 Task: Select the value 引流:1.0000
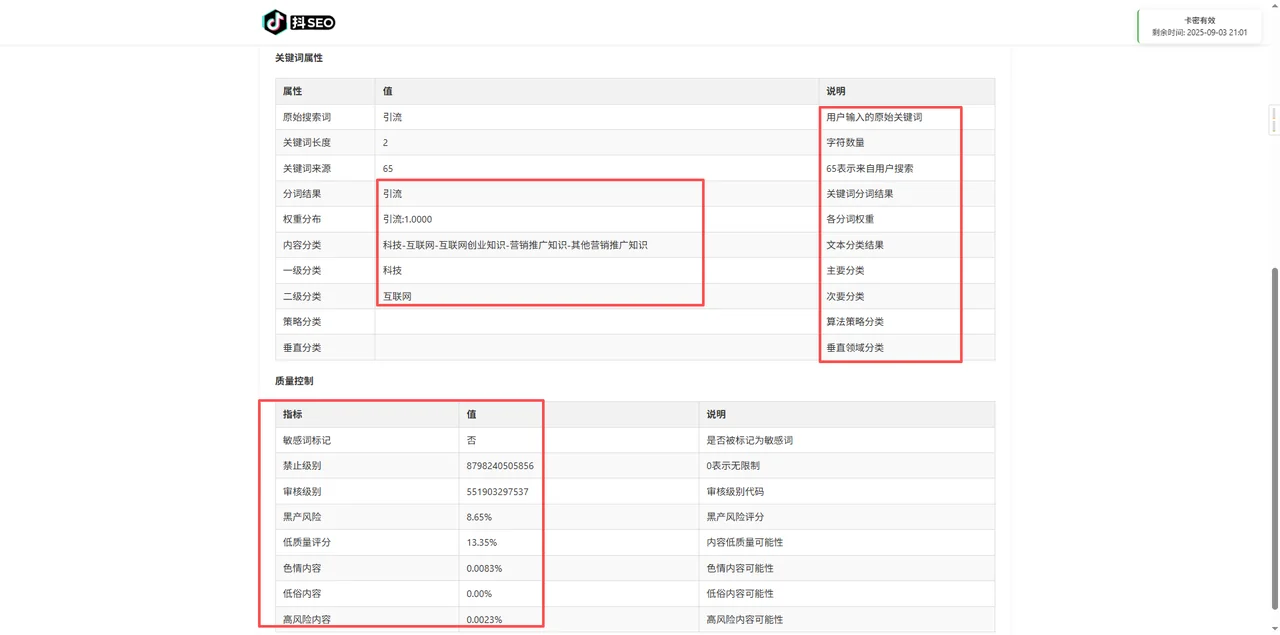(407, 219)
